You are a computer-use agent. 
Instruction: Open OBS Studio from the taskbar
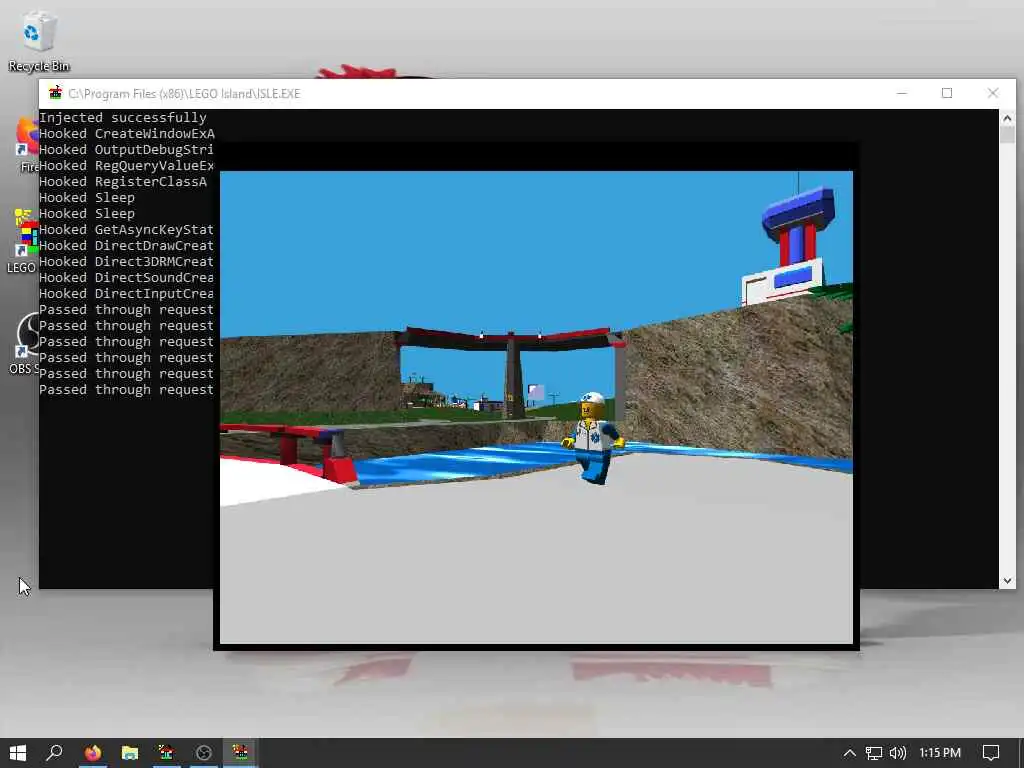coord(204,753)
